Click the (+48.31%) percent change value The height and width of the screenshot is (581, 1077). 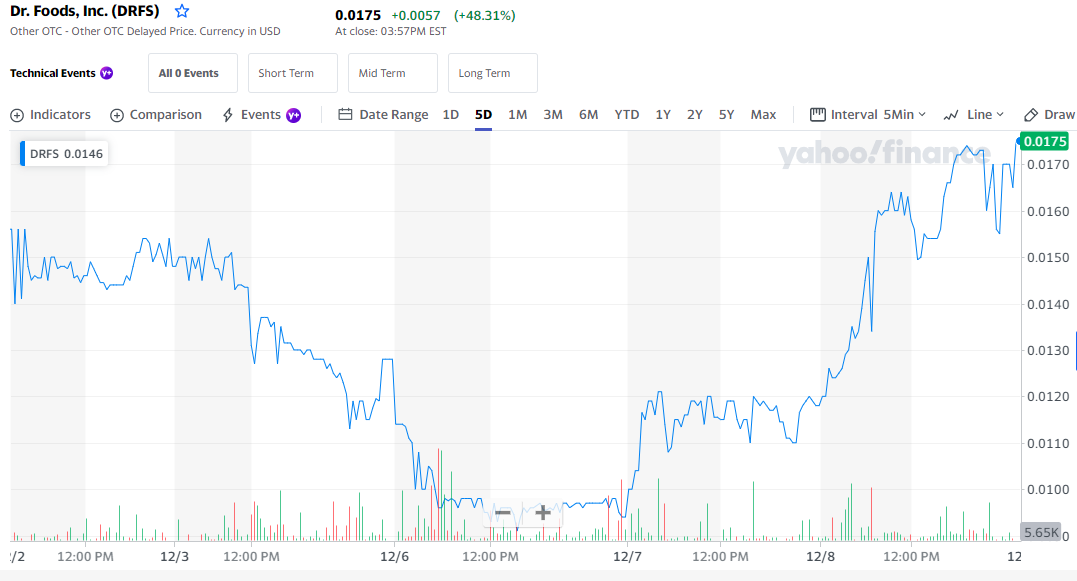click(x=484, y=15)
